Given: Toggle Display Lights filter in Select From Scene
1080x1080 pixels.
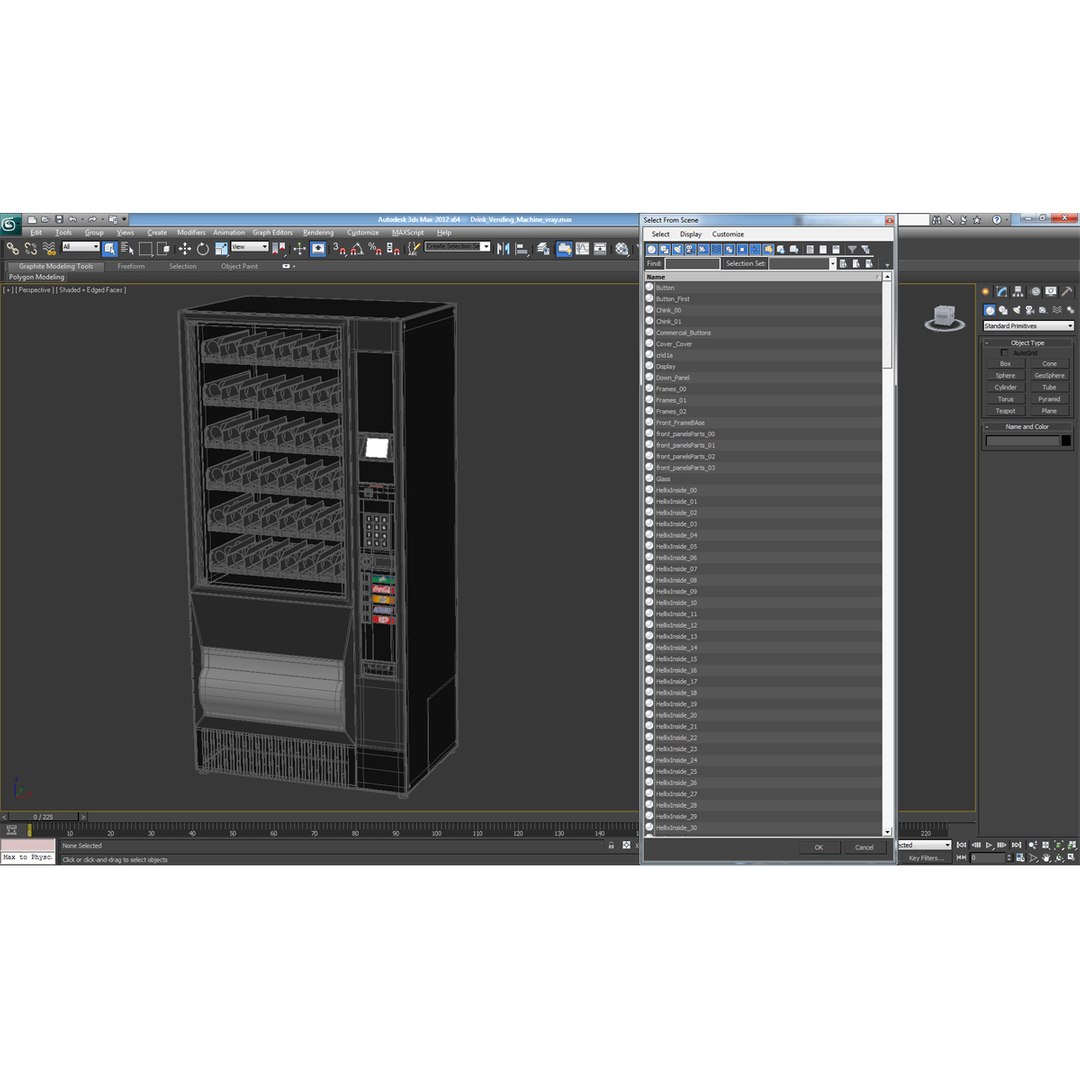Looking at the screenshot, I should 678,249.
